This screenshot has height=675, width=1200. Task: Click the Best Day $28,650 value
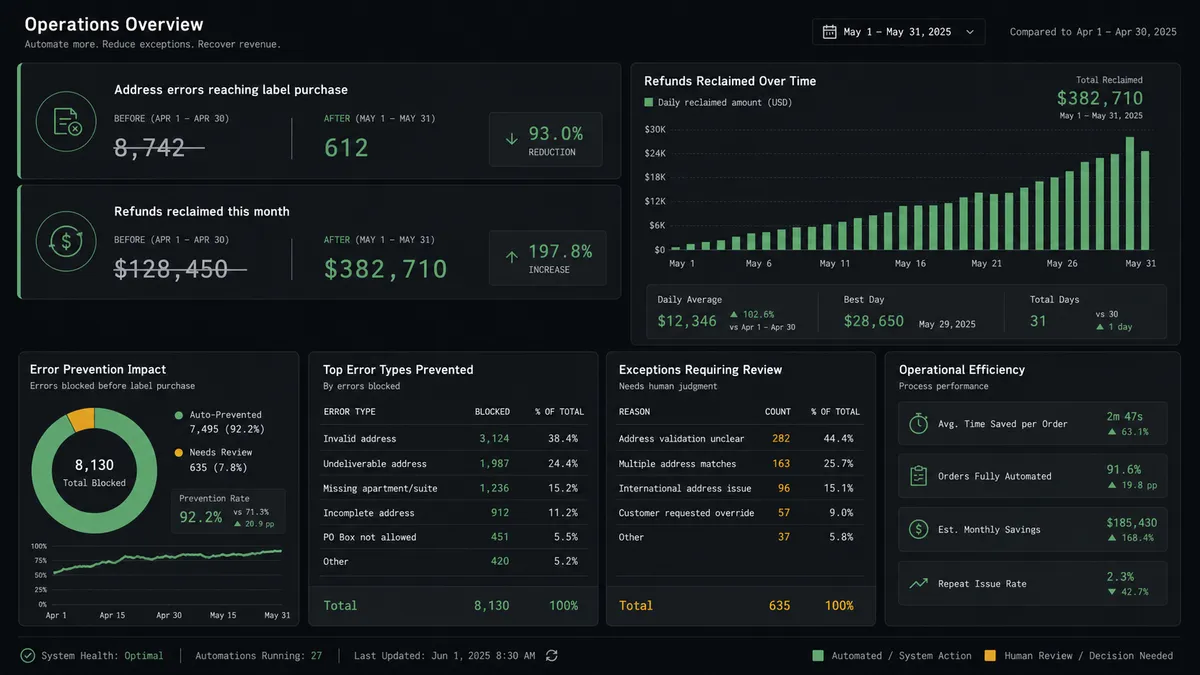coord(873,321)
